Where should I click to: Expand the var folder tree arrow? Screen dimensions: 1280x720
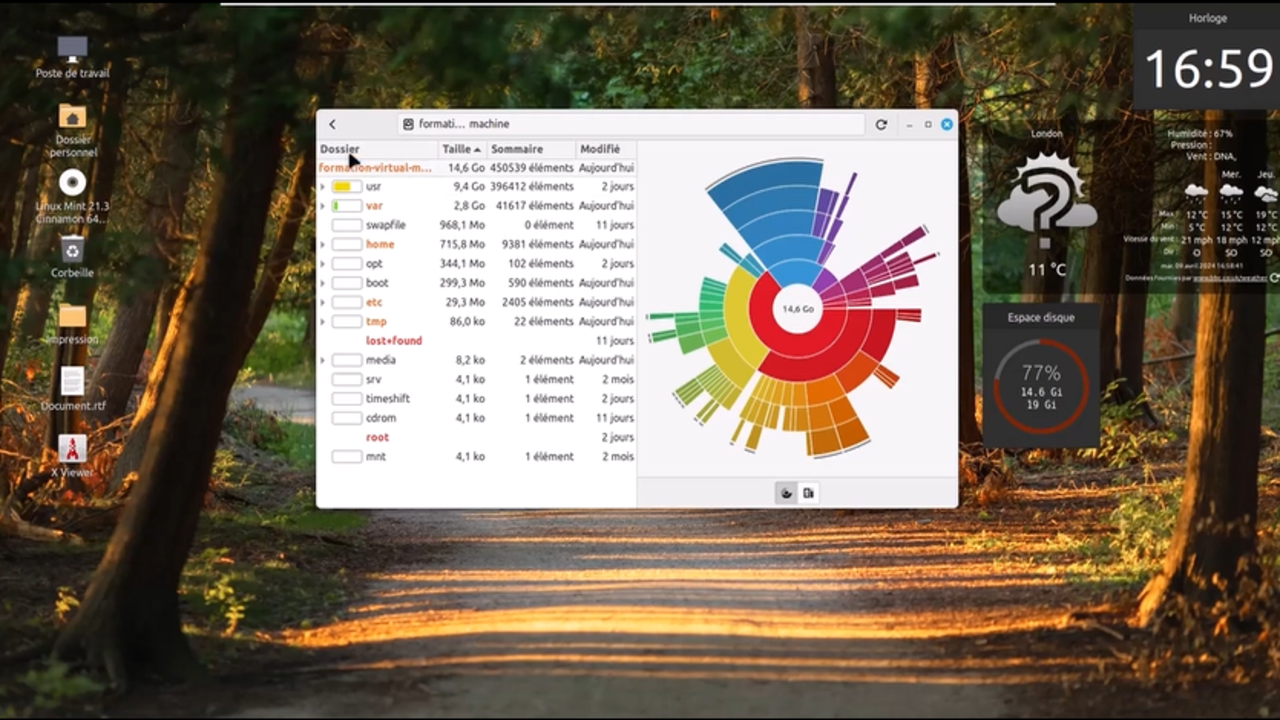322,206
